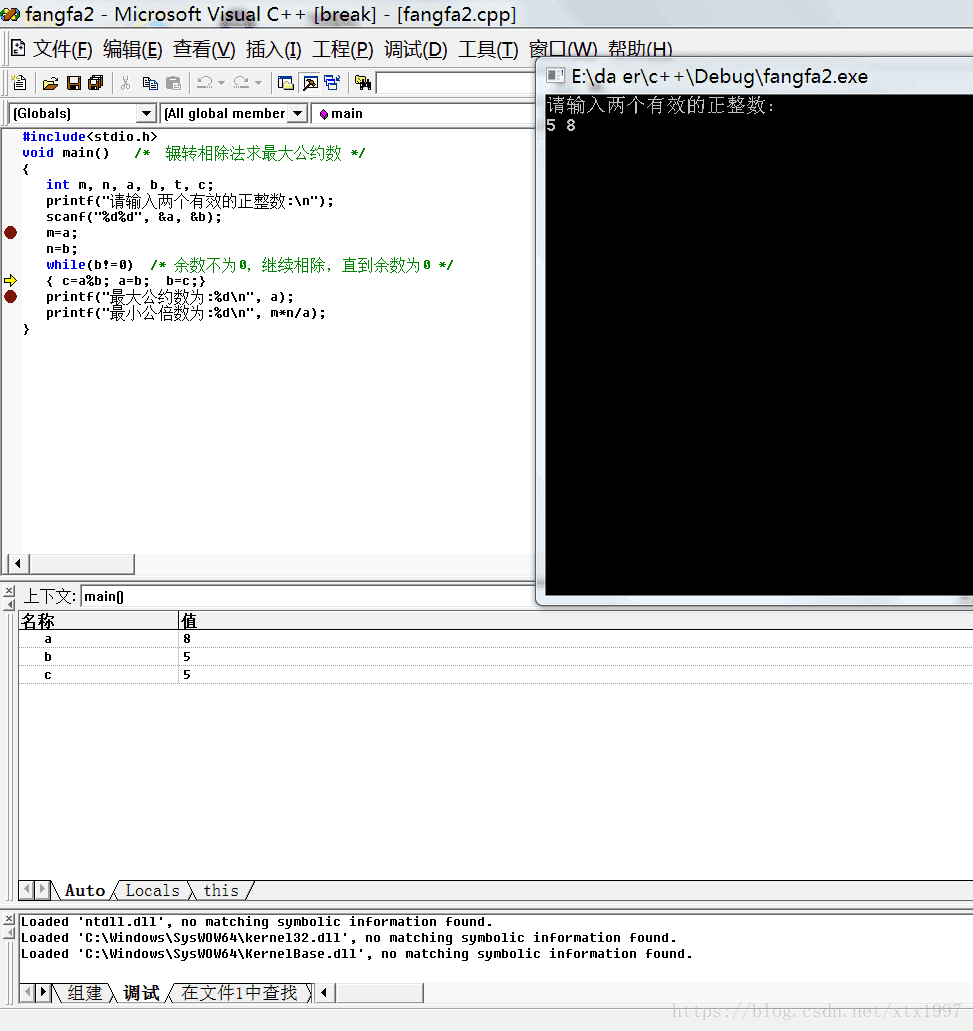Click the document icon left of 文件 menu
The height and width of the screenshot is (1031, 973).
click(x=18, y=48)
